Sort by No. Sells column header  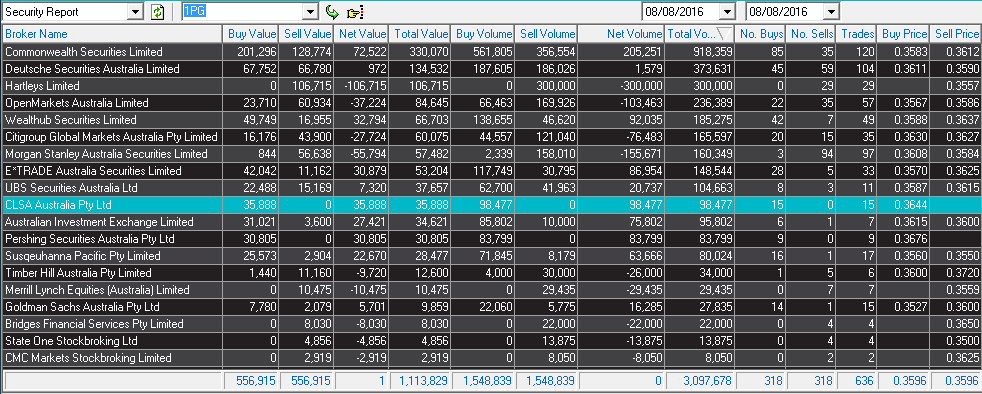coord(811,34)
